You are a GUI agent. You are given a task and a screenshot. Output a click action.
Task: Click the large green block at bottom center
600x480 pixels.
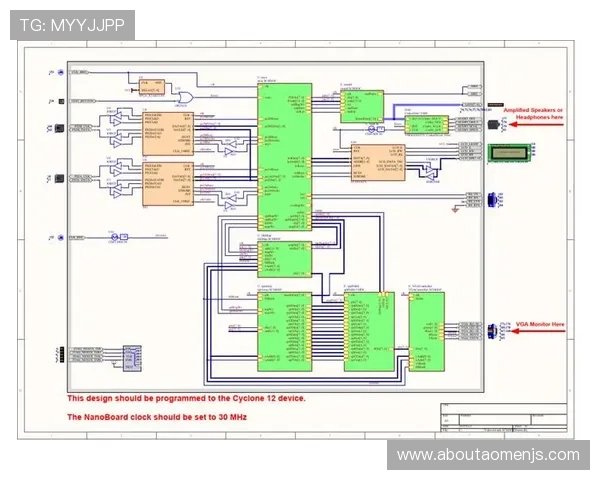point(284,331)
